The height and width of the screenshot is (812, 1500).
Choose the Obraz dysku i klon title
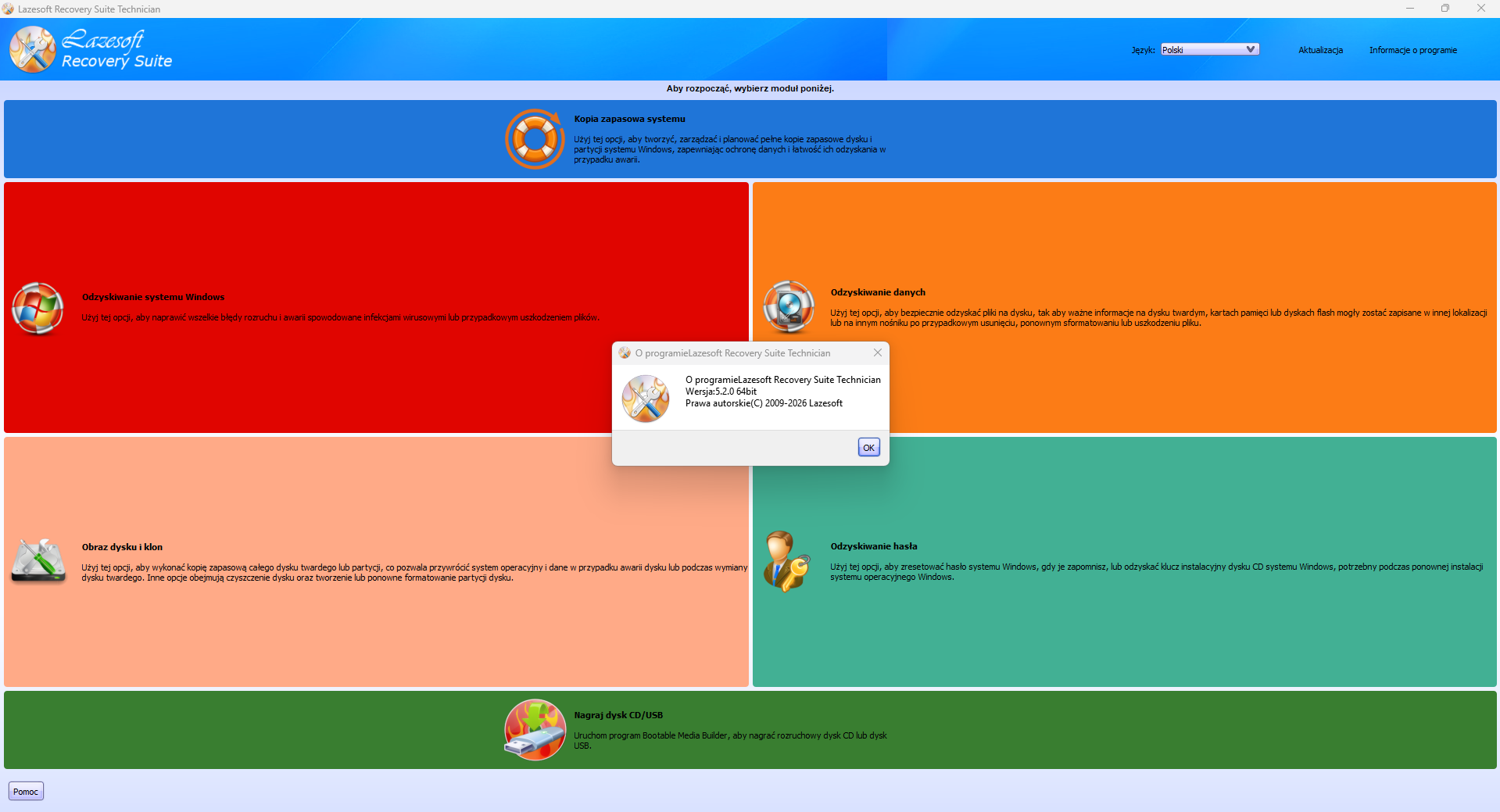pos(122,547)
